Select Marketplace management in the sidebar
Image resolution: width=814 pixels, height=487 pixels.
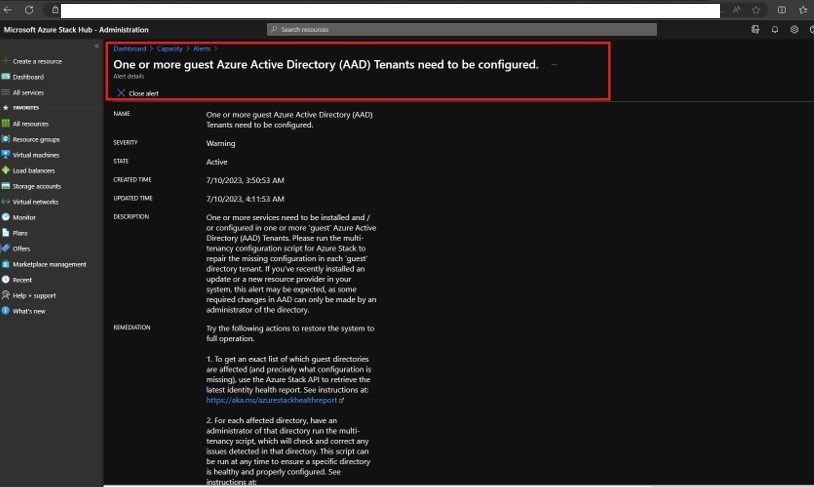49,264
